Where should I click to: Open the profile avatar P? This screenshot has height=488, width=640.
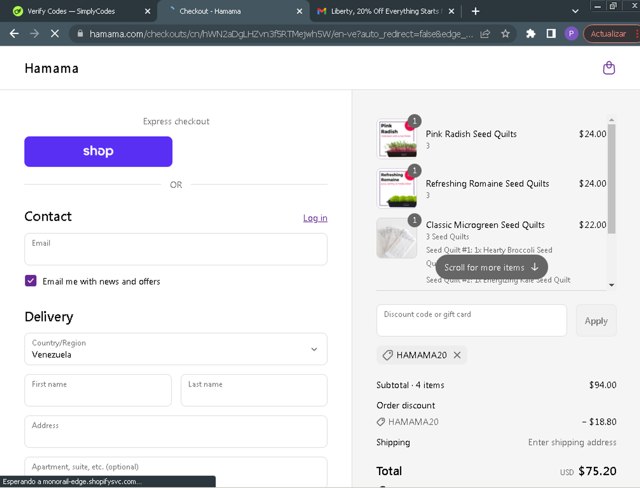(x=571, y=33)
